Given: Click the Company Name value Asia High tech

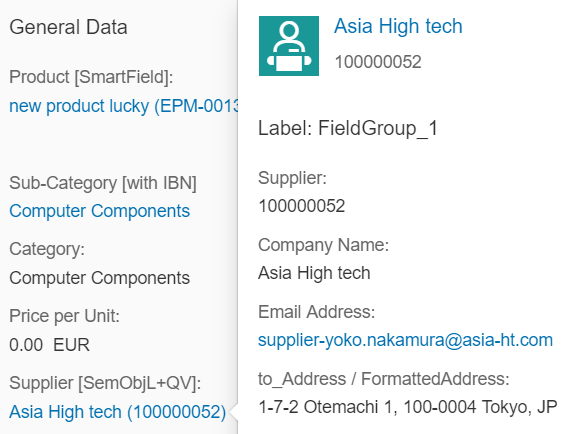Looking at the screenshot, I should 314,273.
